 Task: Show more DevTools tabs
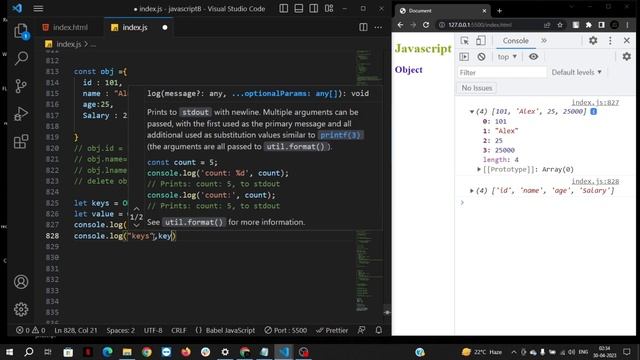[x=544, y=40]
